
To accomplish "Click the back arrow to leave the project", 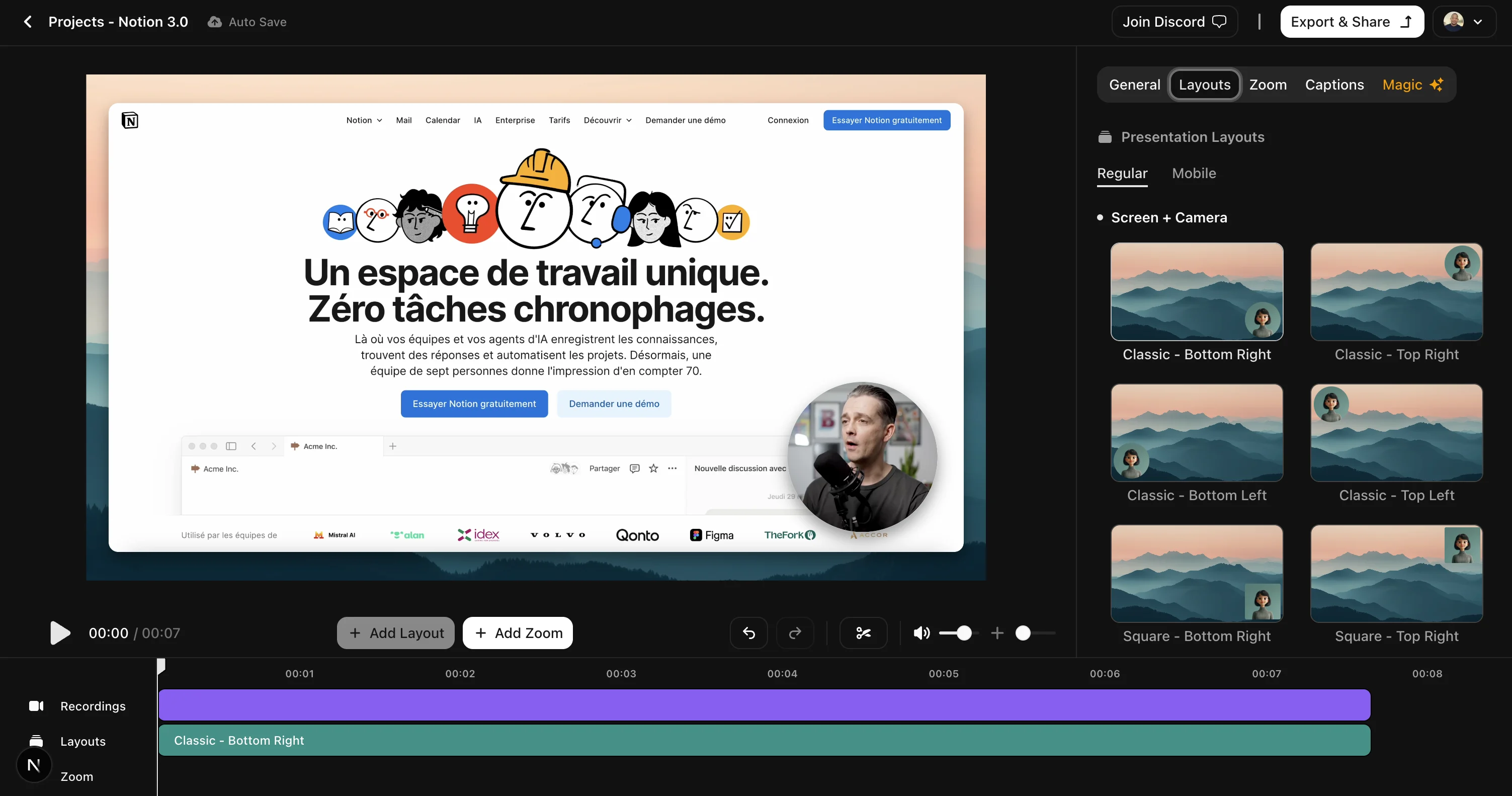I will [x=27, y=22].
